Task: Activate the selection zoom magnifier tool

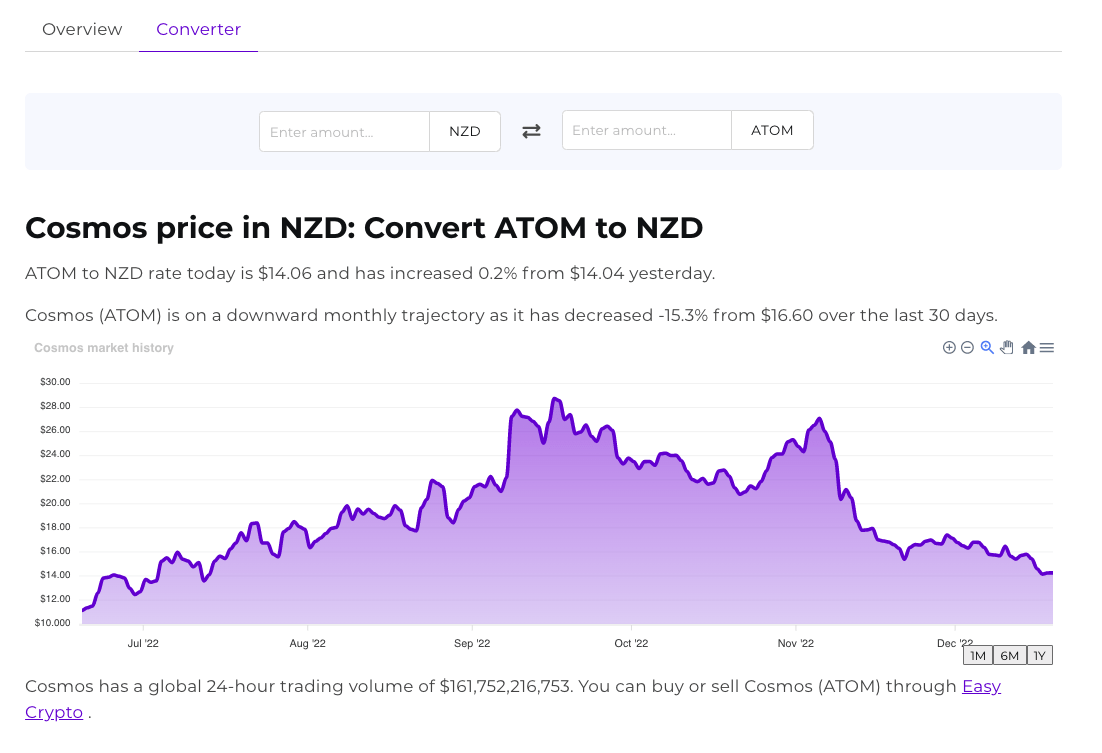Action: (x=987, y=347)
